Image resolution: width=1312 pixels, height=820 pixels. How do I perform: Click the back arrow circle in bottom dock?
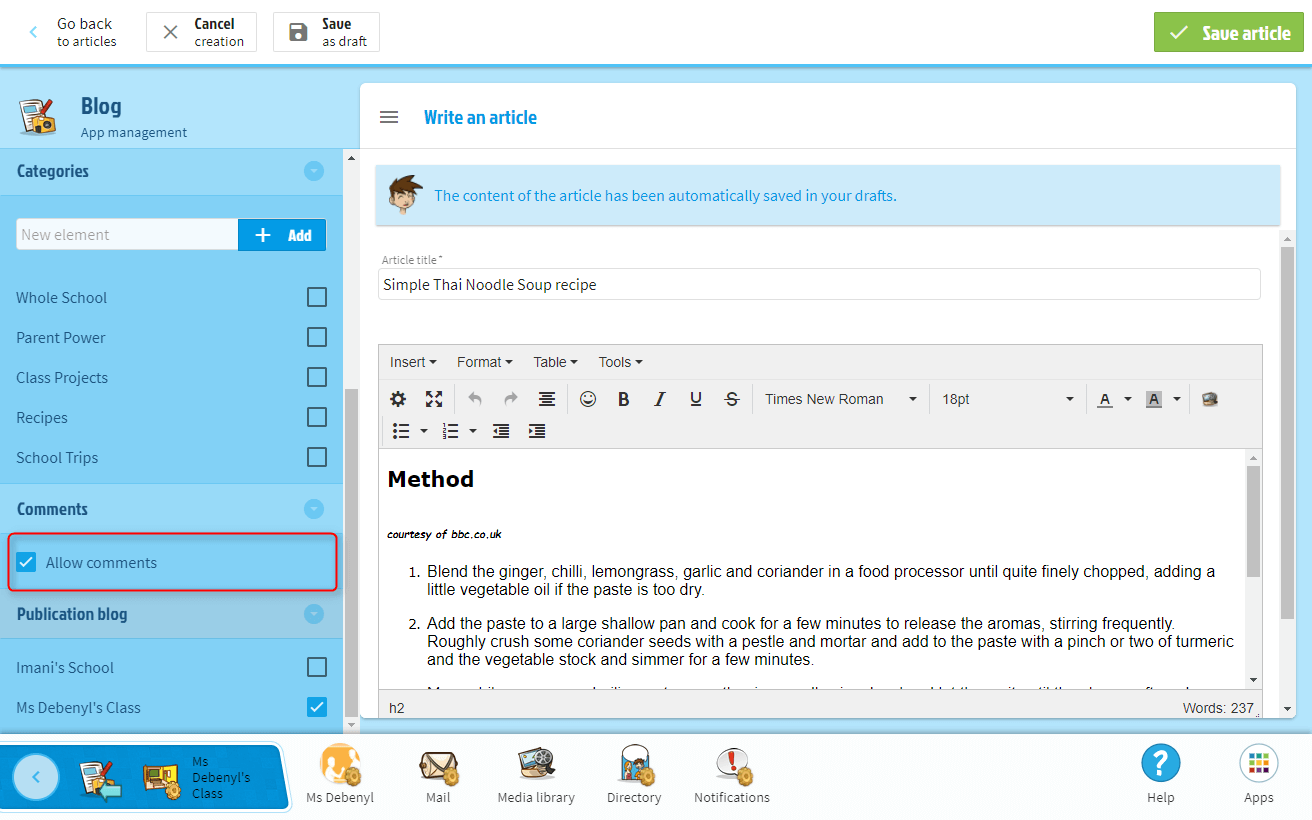[36, 777]
